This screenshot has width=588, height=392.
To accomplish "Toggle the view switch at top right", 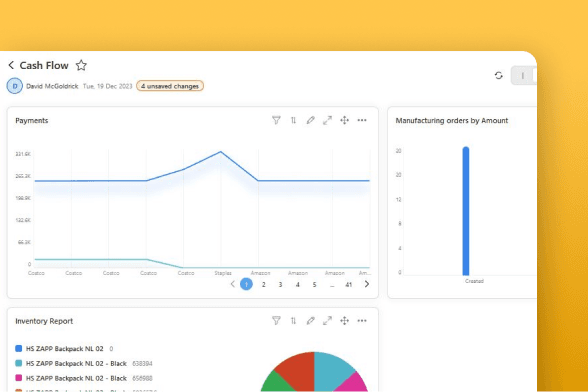I will pyautogui.click(x=524, y=76).
